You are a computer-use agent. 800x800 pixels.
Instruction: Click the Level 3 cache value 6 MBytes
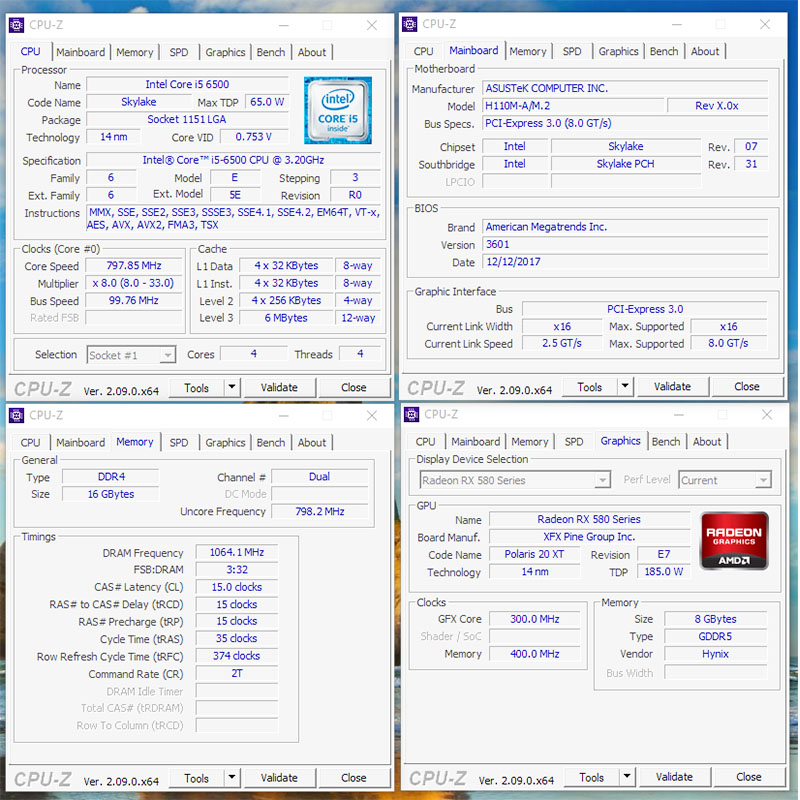tap(286, 317)
